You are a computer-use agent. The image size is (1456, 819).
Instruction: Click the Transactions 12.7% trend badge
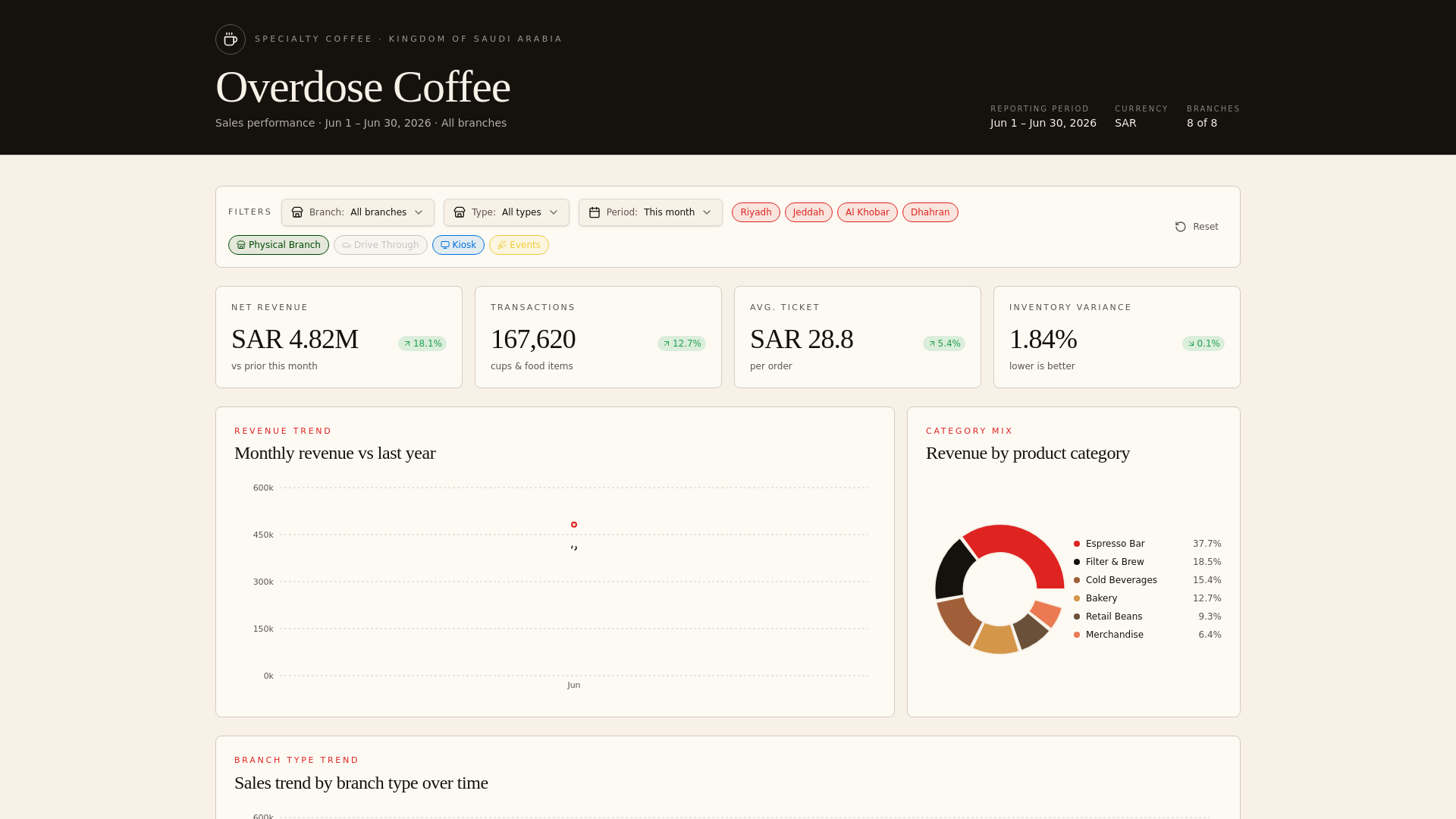(x=682, y=344)
